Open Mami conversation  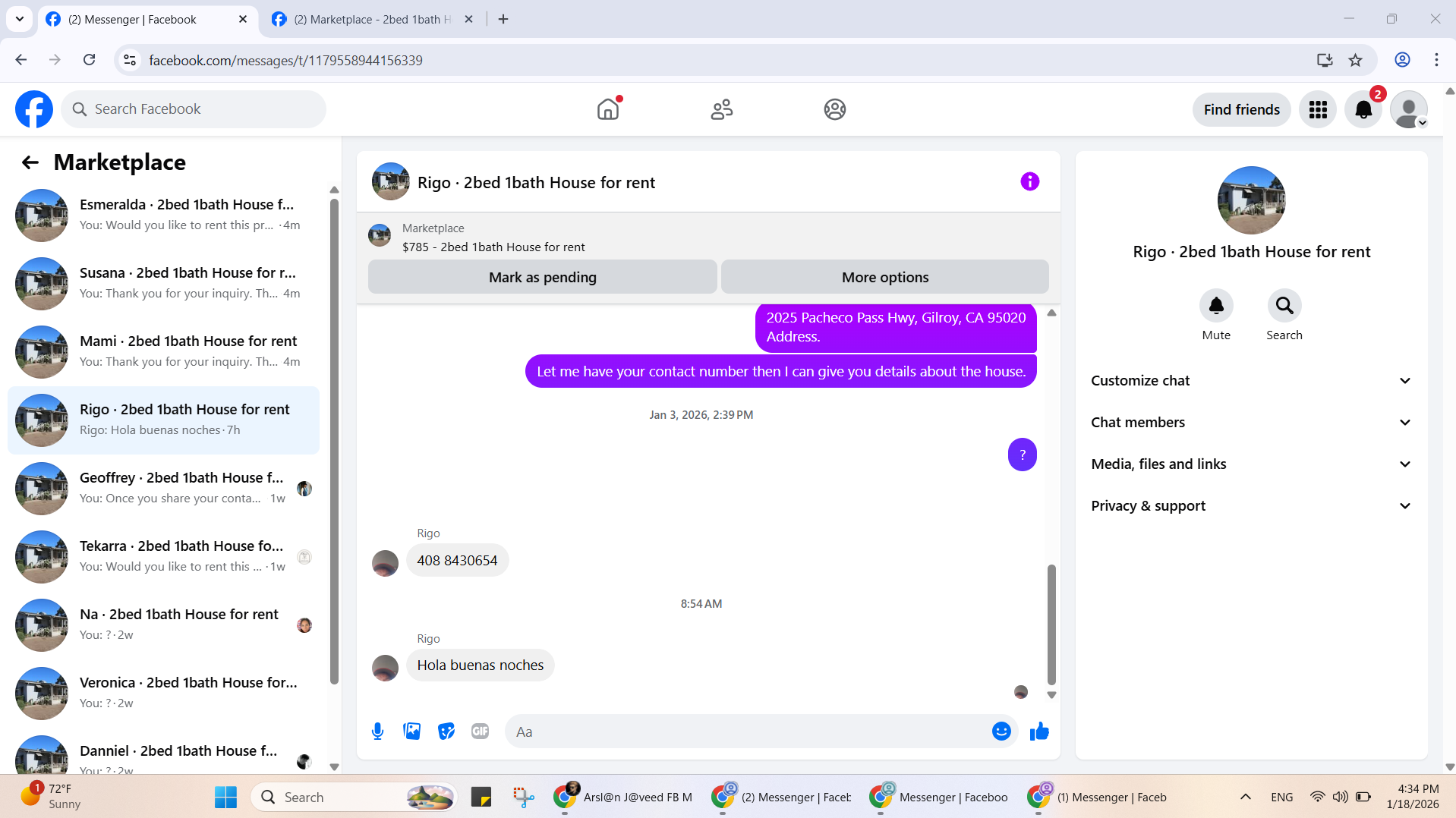tap(163, 352)
